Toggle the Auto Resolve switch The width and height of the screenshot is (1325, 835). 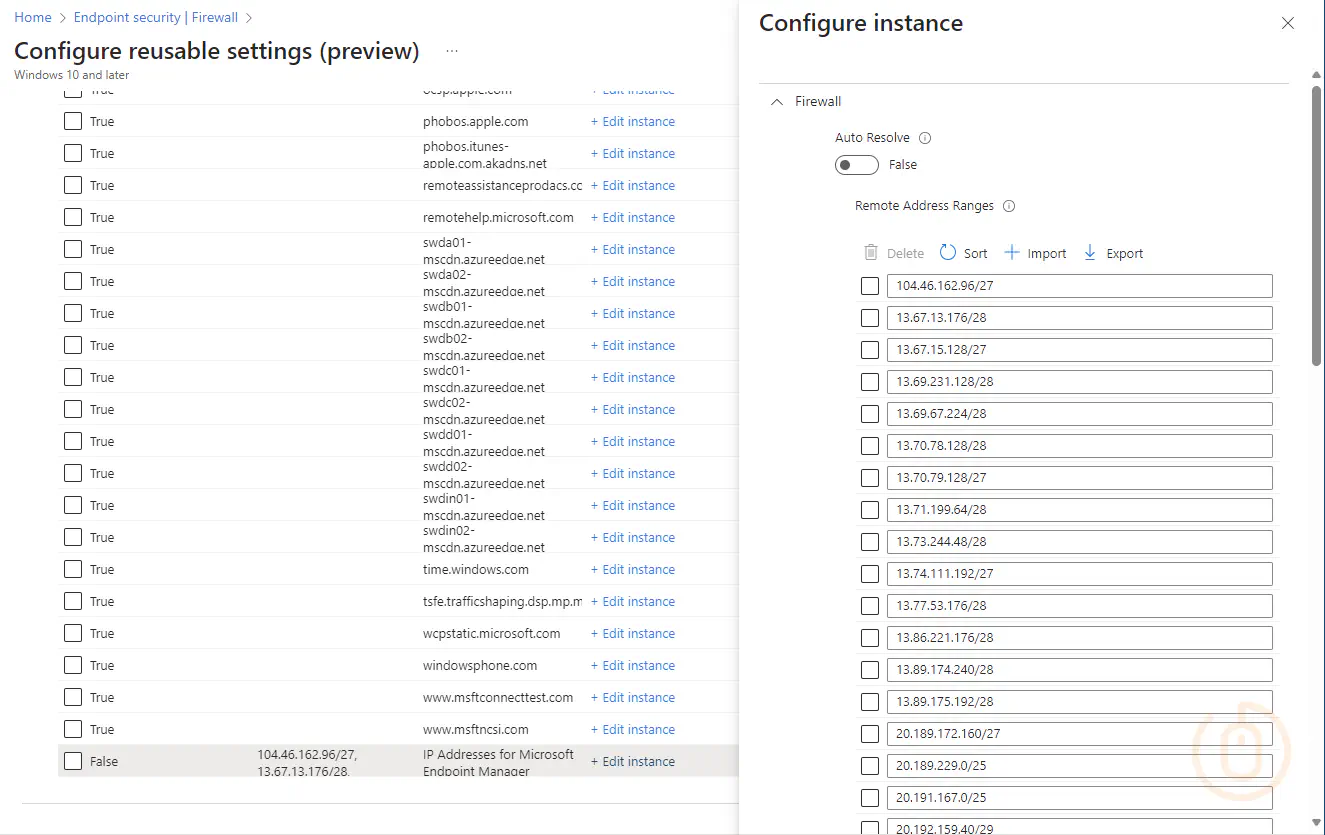point(857,165)
